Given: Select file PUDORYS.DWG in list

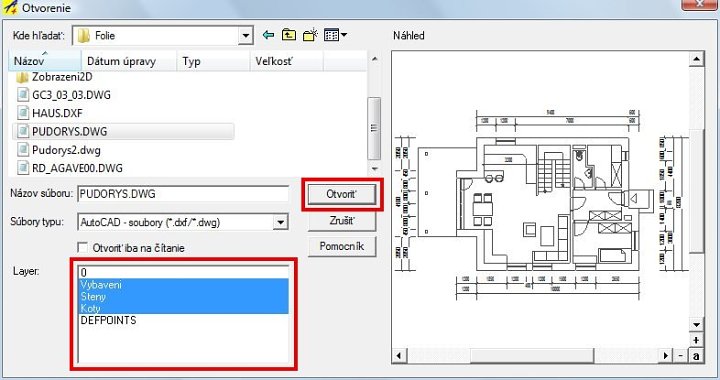Looking at the screenshot, I should [x=124, y=132].
